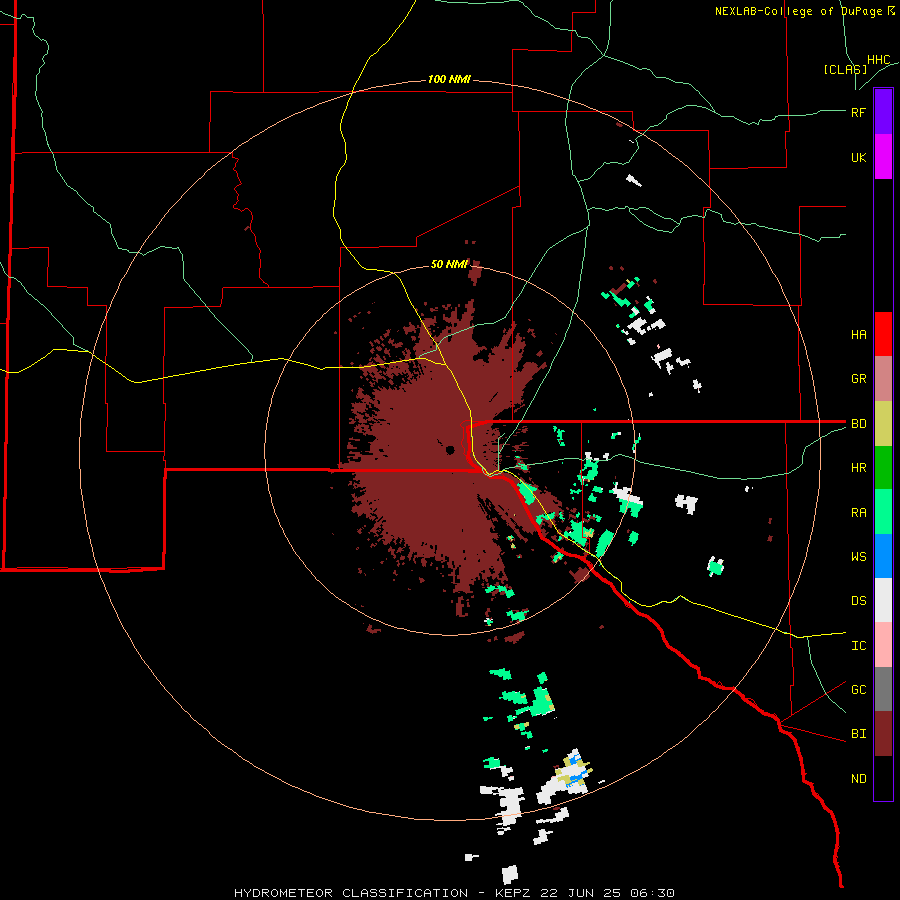Select the BD yellow legend swatch

tap(883, 423)
